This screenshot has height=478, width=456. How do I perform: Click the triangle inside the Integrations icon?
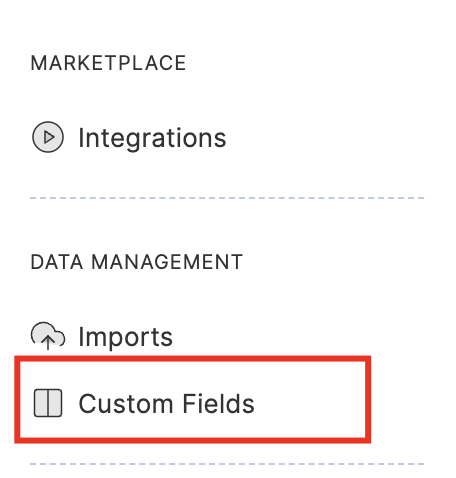click(x=49, y=137)
